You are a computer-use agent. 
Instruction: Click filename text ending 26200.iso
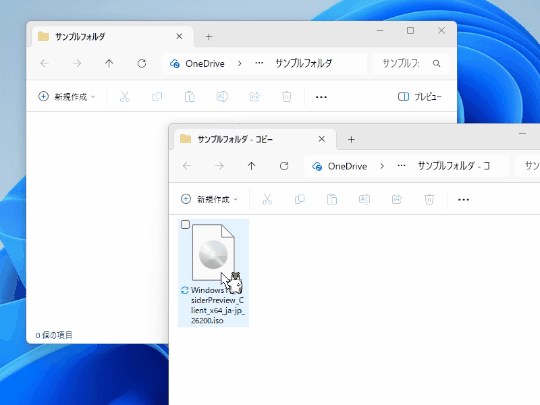[x=218, y=305]
